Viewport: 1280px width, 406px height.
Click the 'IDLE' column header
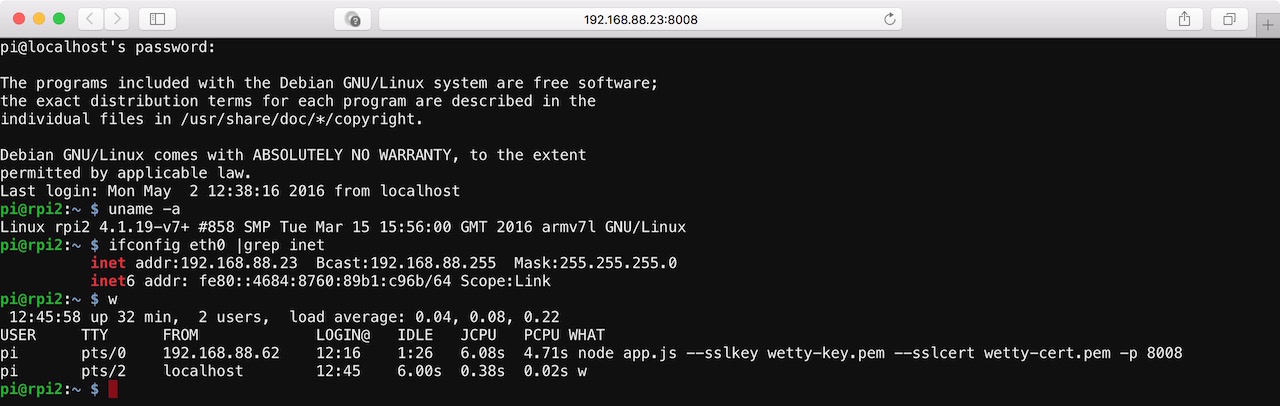415,335
